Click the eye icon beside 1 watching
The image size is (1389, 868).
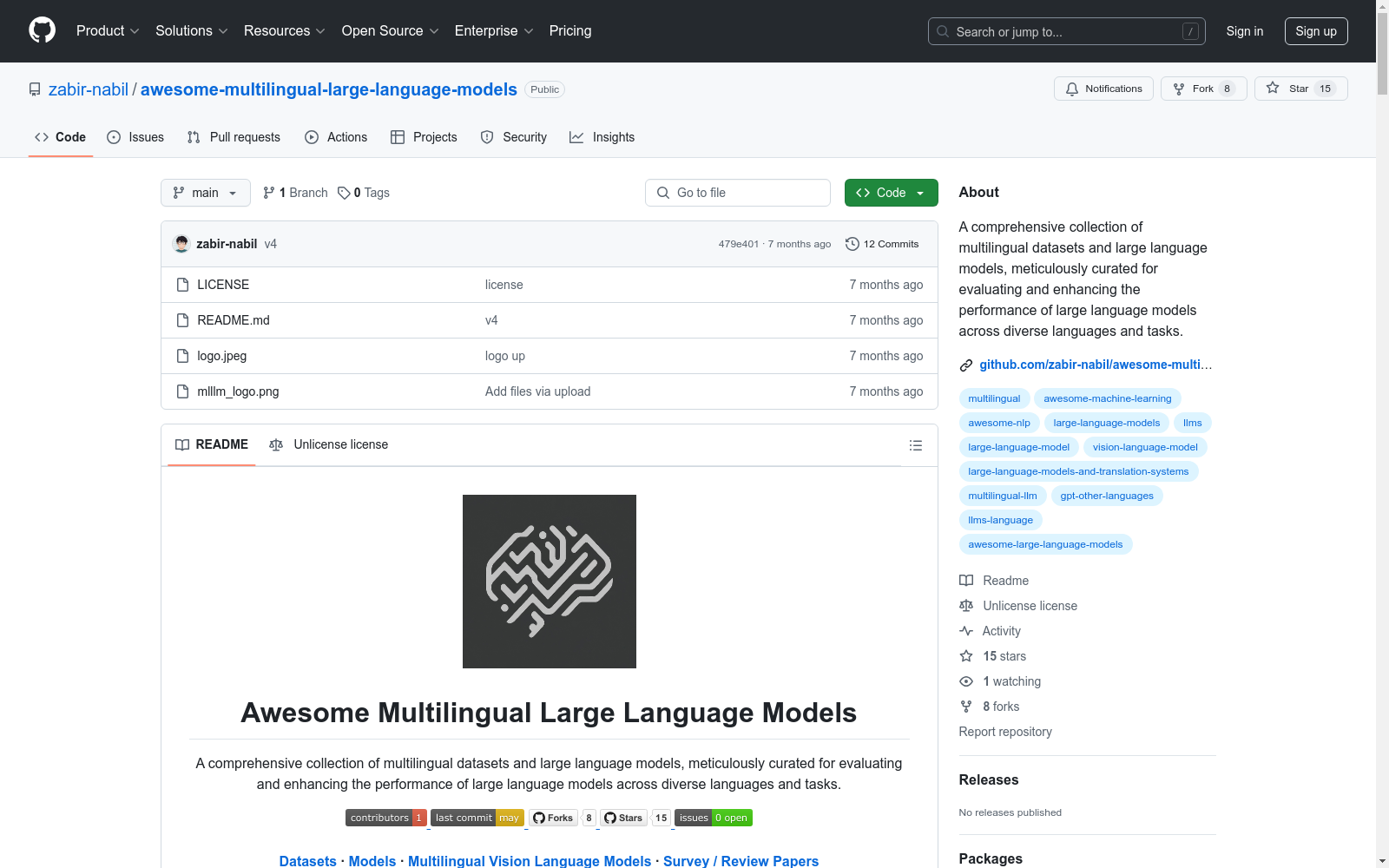(966, 681)
